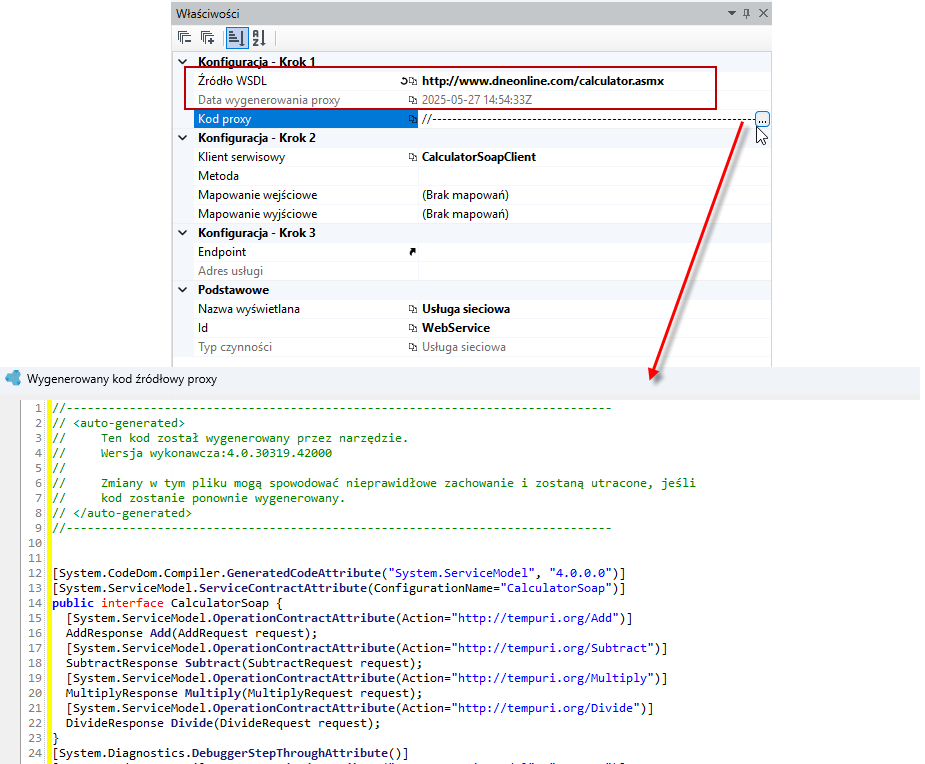Viewport: 925px width, 764px height.
Task: Click the blue icon beside Wygenerowany kod źródłowy proxy
Action: [x=13, y=378]
